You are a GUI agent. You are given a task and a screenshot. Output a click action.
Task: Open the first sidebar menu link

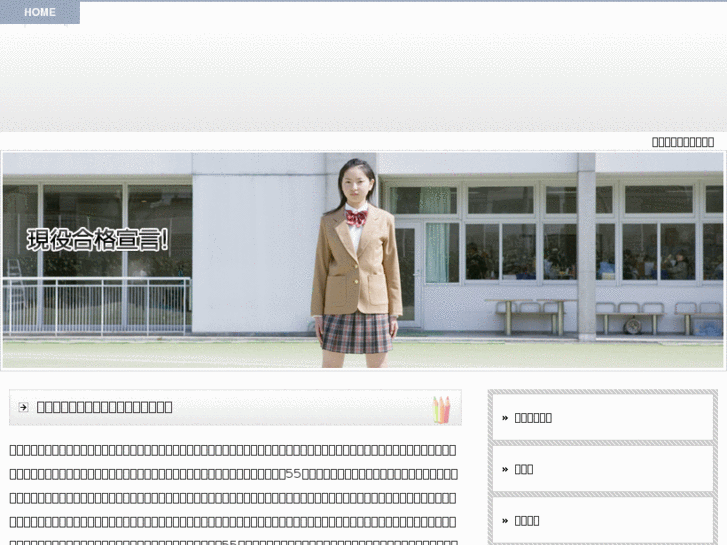(533, 418)
